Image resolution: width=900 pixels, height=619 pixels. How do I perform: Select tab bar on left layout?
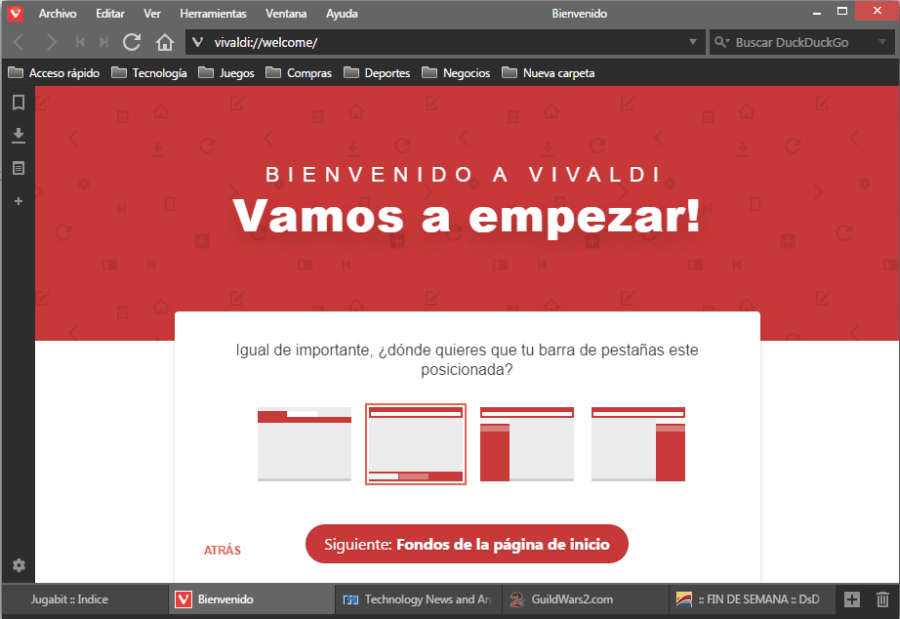click(x=527, y=444)
